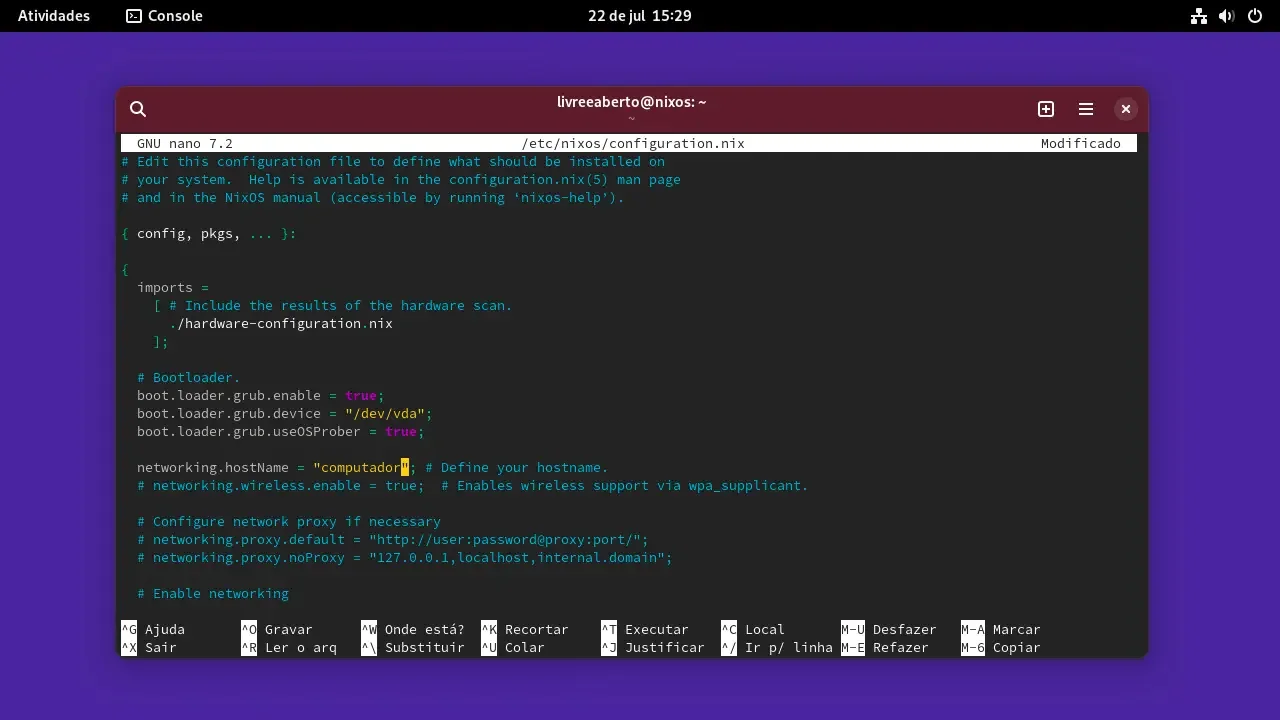The image size is (1280, 720).
Task: Click the ^/ Ir p/ linha shortcut
Action: [x=777, y=648]
